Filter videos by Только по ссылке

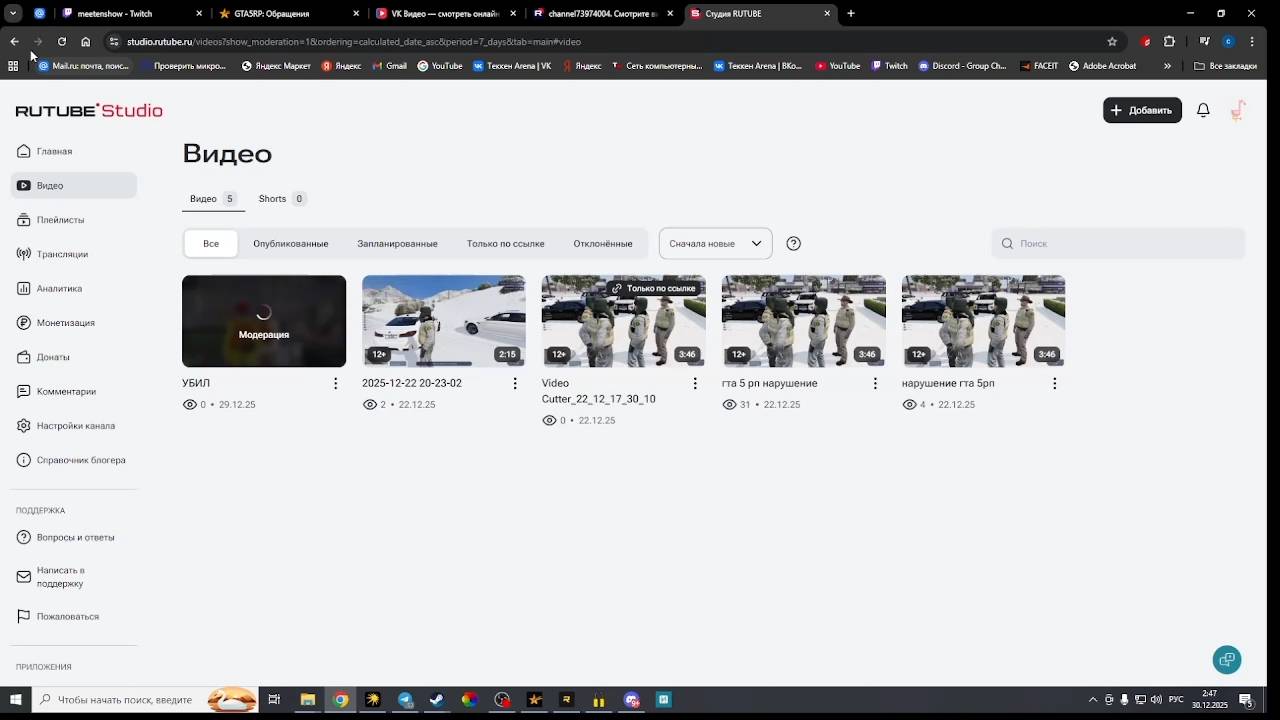click(x=505, y=244)
